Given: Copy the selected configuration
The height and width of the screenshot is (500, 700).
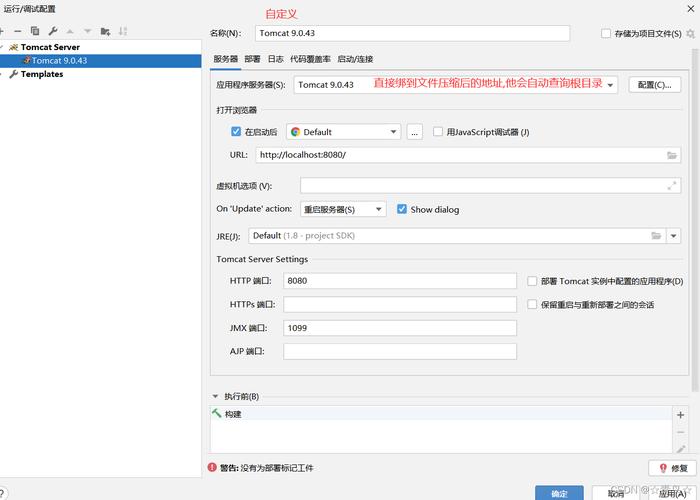Looking at the screenshot, I should pyautogui.click(x=35, y=31).
